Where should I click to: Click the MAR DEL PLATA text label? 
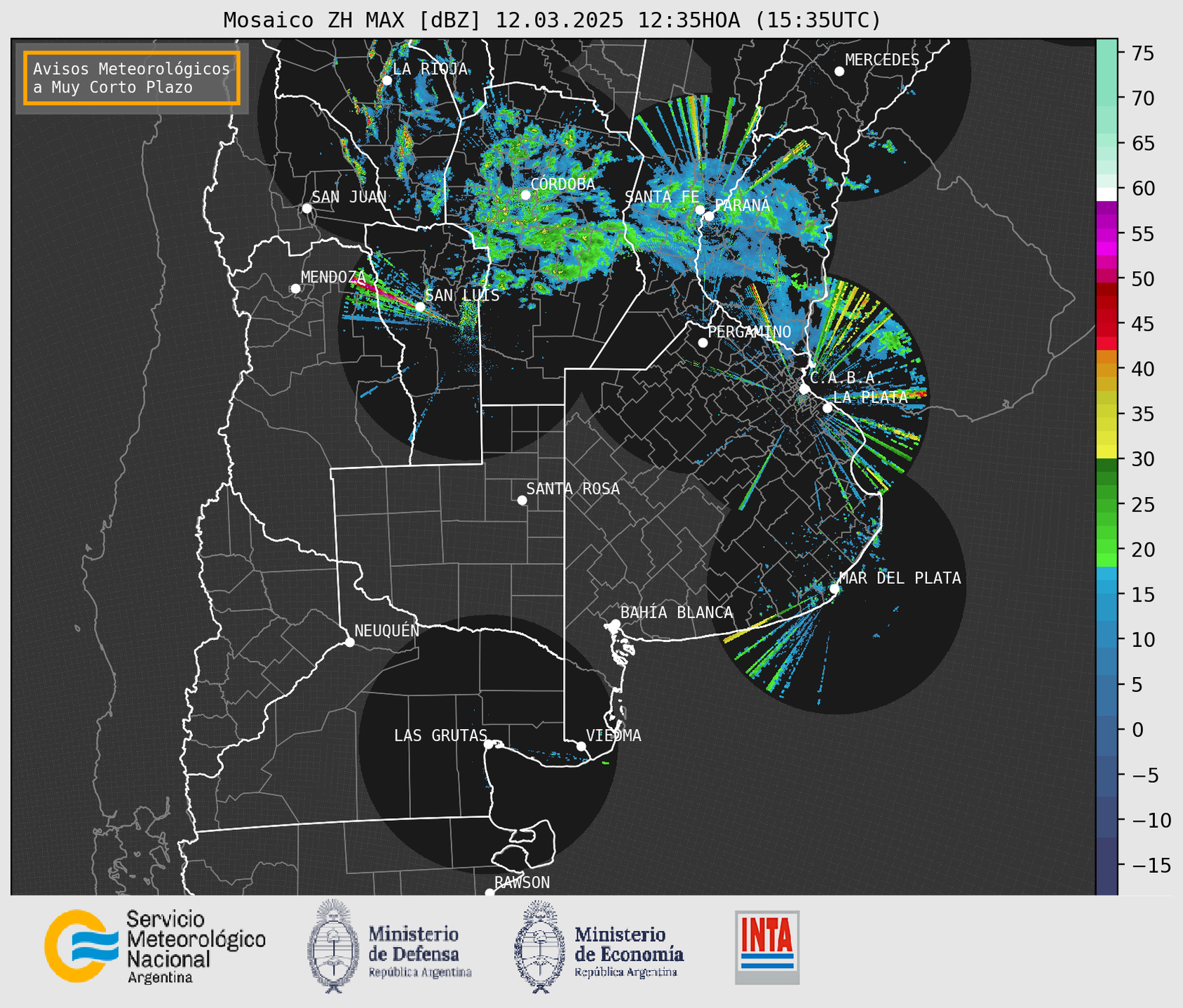pos(900,578)
